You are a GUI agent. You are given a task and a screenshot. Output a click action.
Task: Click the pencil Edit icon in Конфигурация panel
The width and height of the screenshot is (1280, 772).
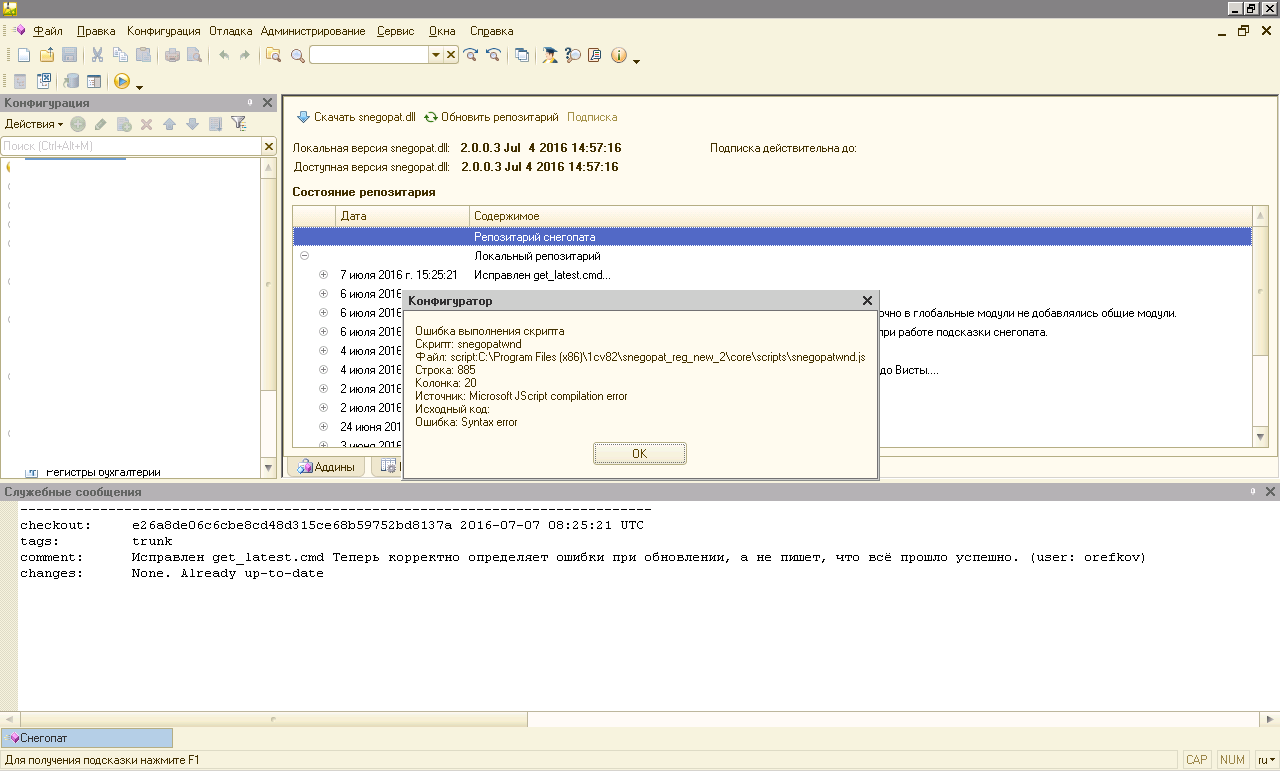[100, 124]
